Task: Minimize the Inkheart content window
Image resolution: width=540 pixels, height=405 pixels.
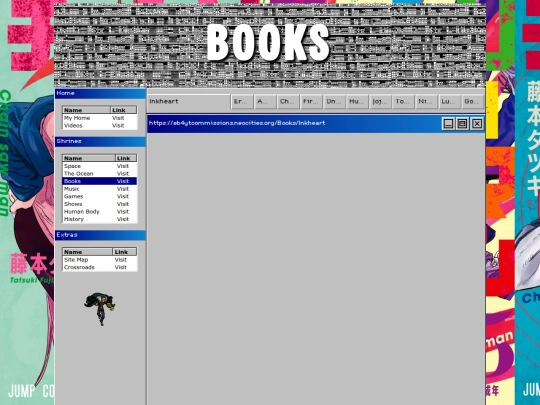Action: 448,124
